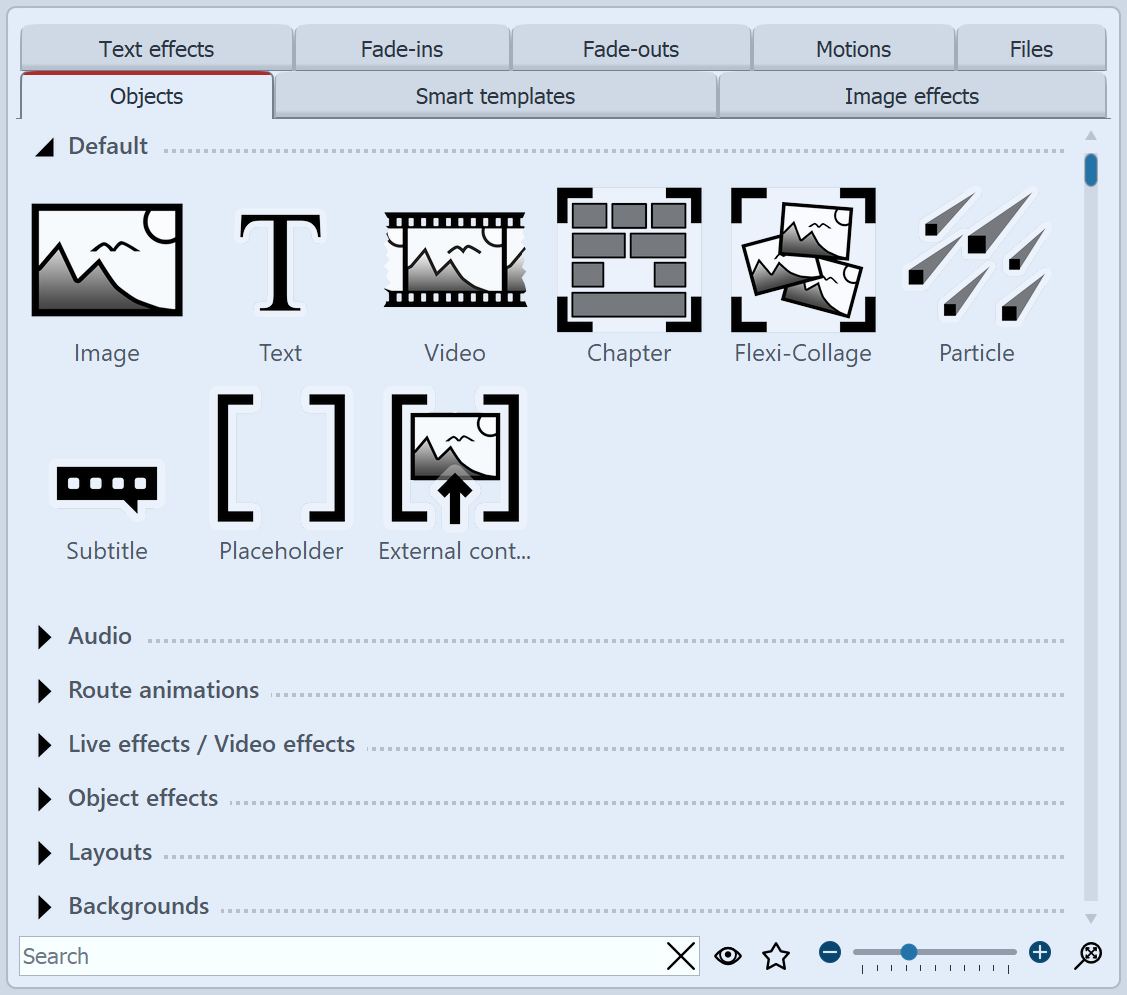This screenshot has width=1127, height=995.
Task: Expand the Audio section
Action: click(x=44, y=636)
